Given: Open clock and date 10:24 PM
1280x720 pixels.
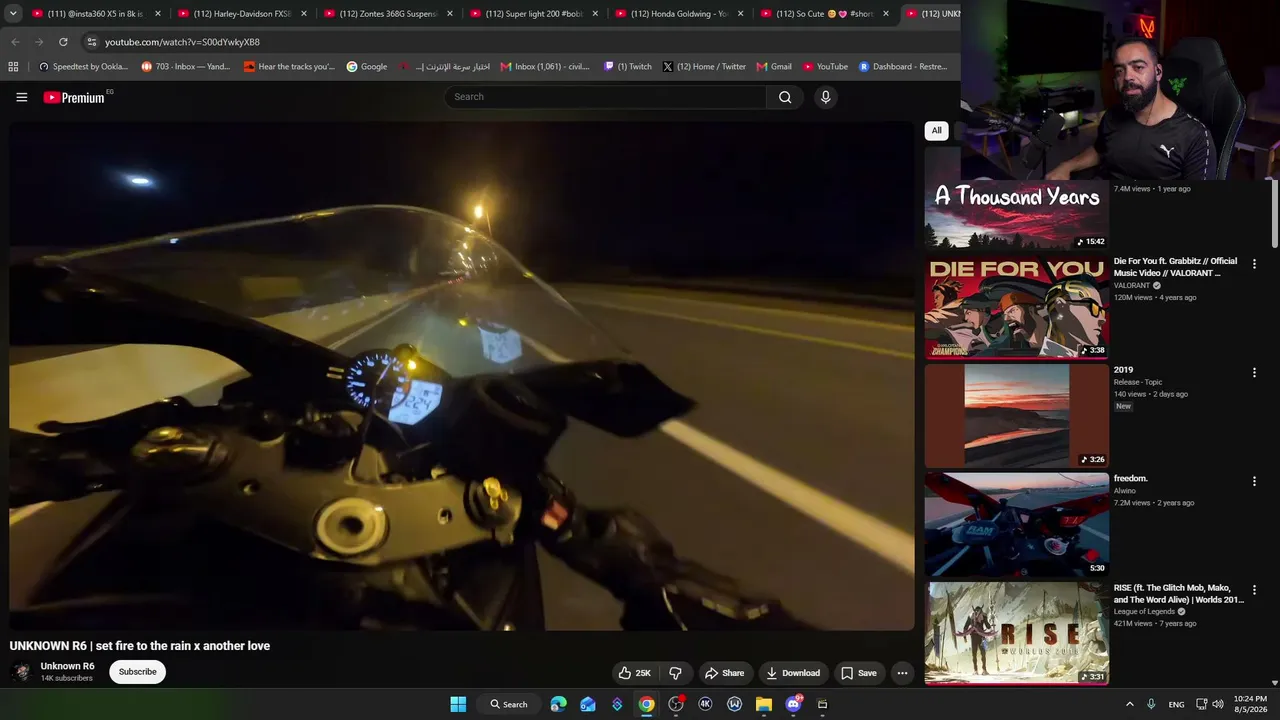Looking at the screenshot, I should point(1250,704).
